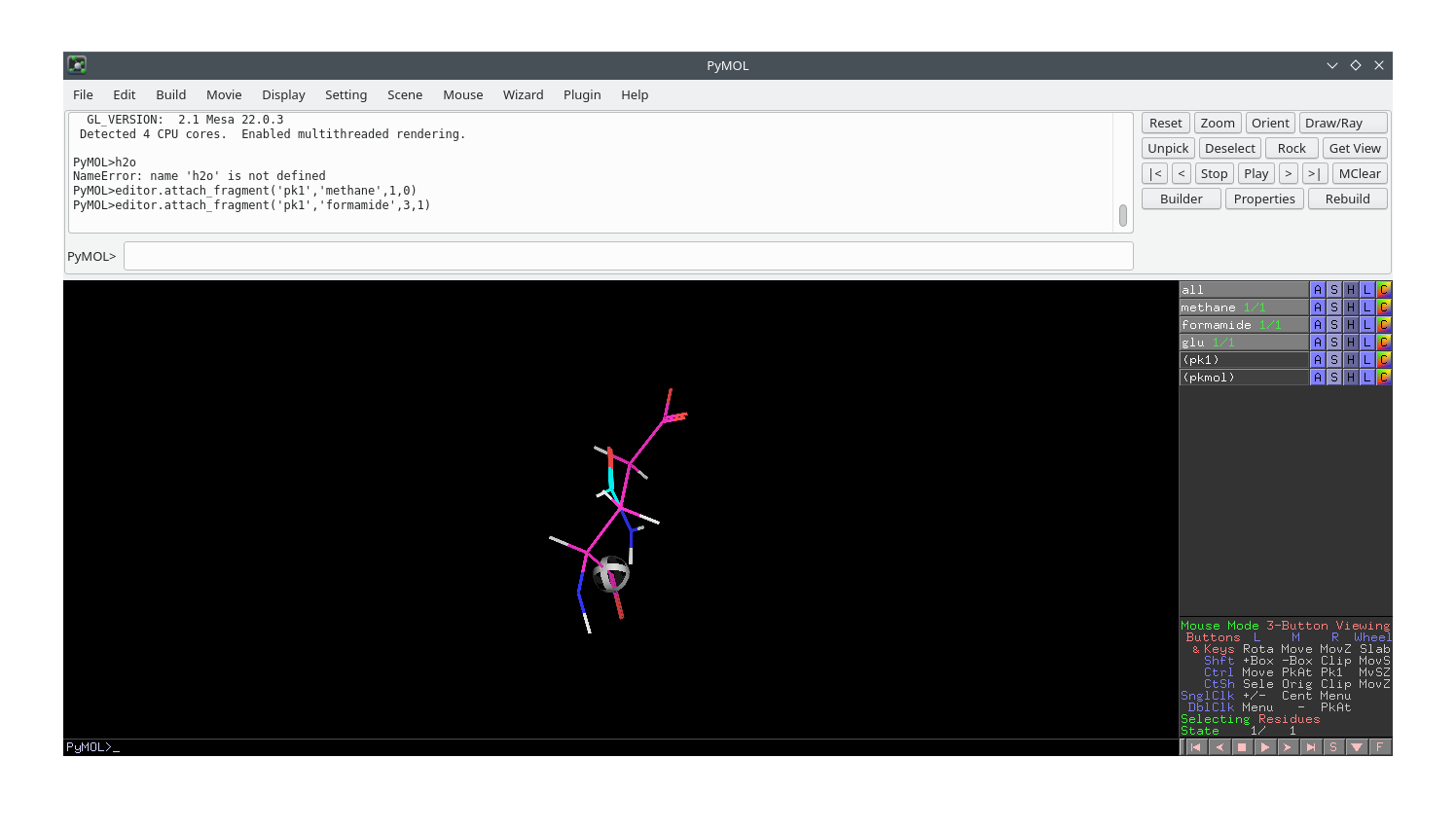Open Color menu for (pkmol) selection
The height and width of the screenshot is (831, 1456).
(1384, 378)
